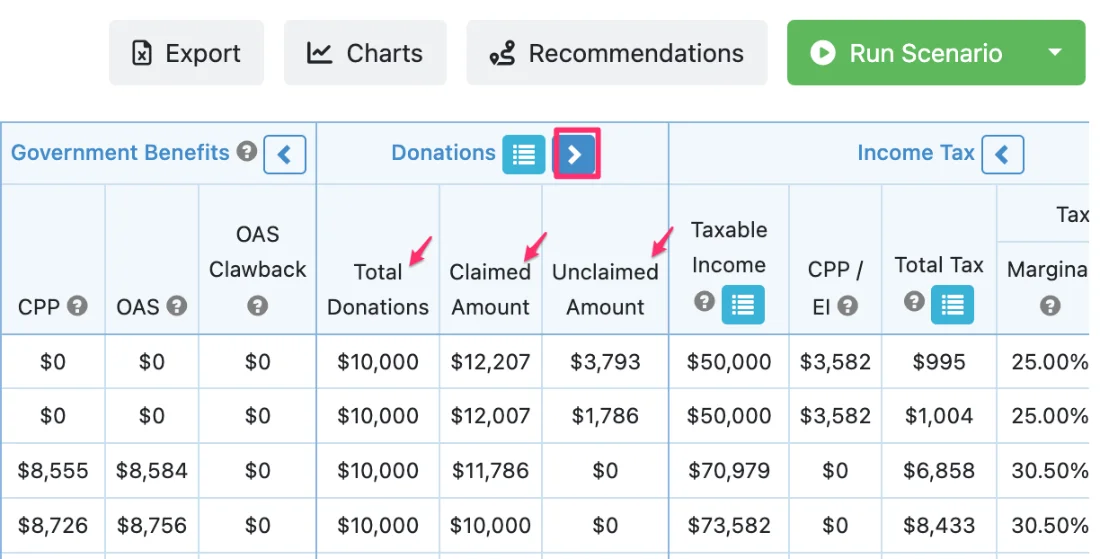Screen dimensions: 1100x559
Task: Open Total Tax details list icon
Action: (952, 304)
